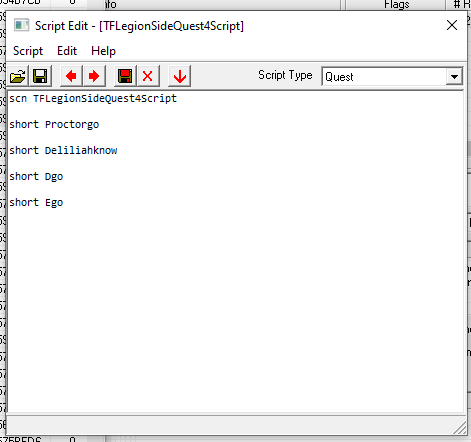Go to previous script with left arrow
This screenshot has width=471, height=442.
(71, 76)
